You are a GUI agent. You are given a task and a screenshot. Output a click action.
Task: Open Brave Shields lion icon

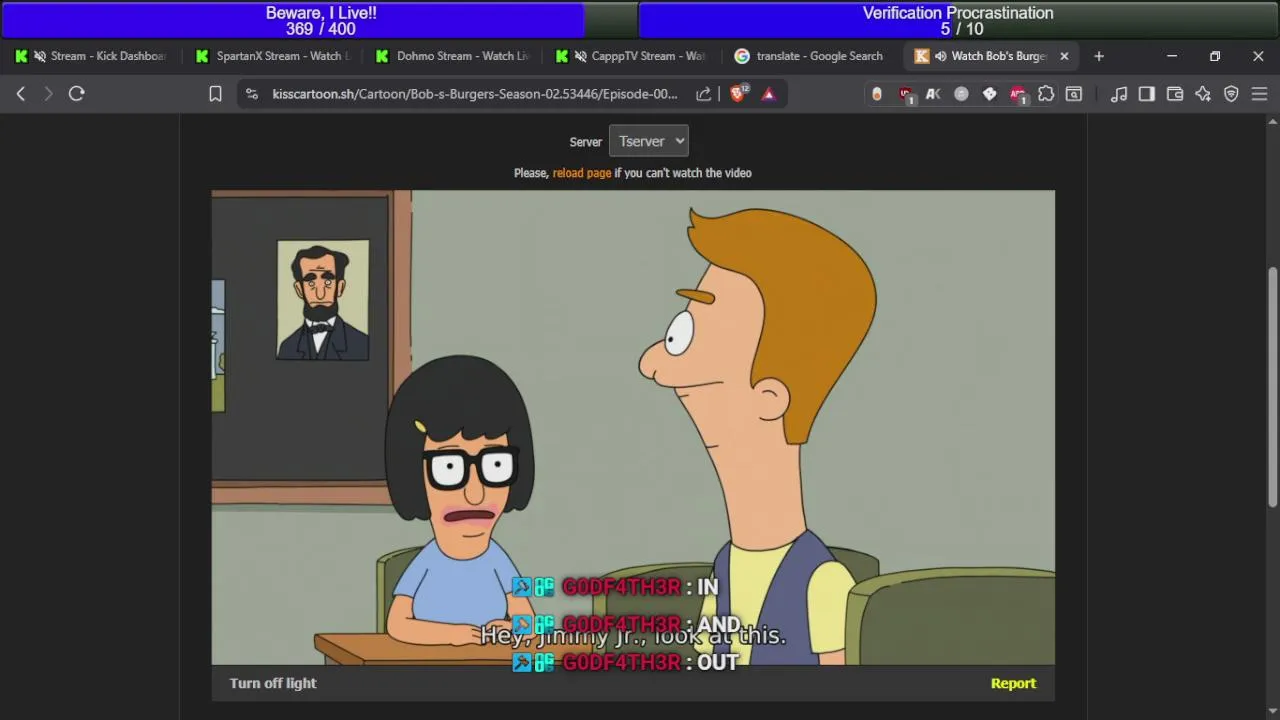coord(738,93)
